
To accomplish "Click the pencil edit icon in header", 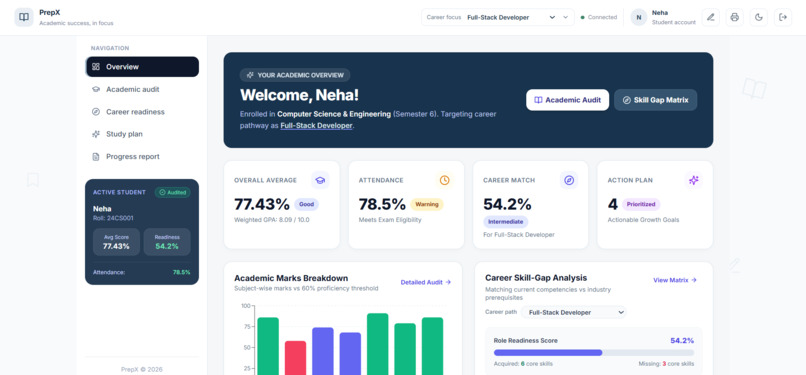I will pyautogui.click(x=710, y=17).
